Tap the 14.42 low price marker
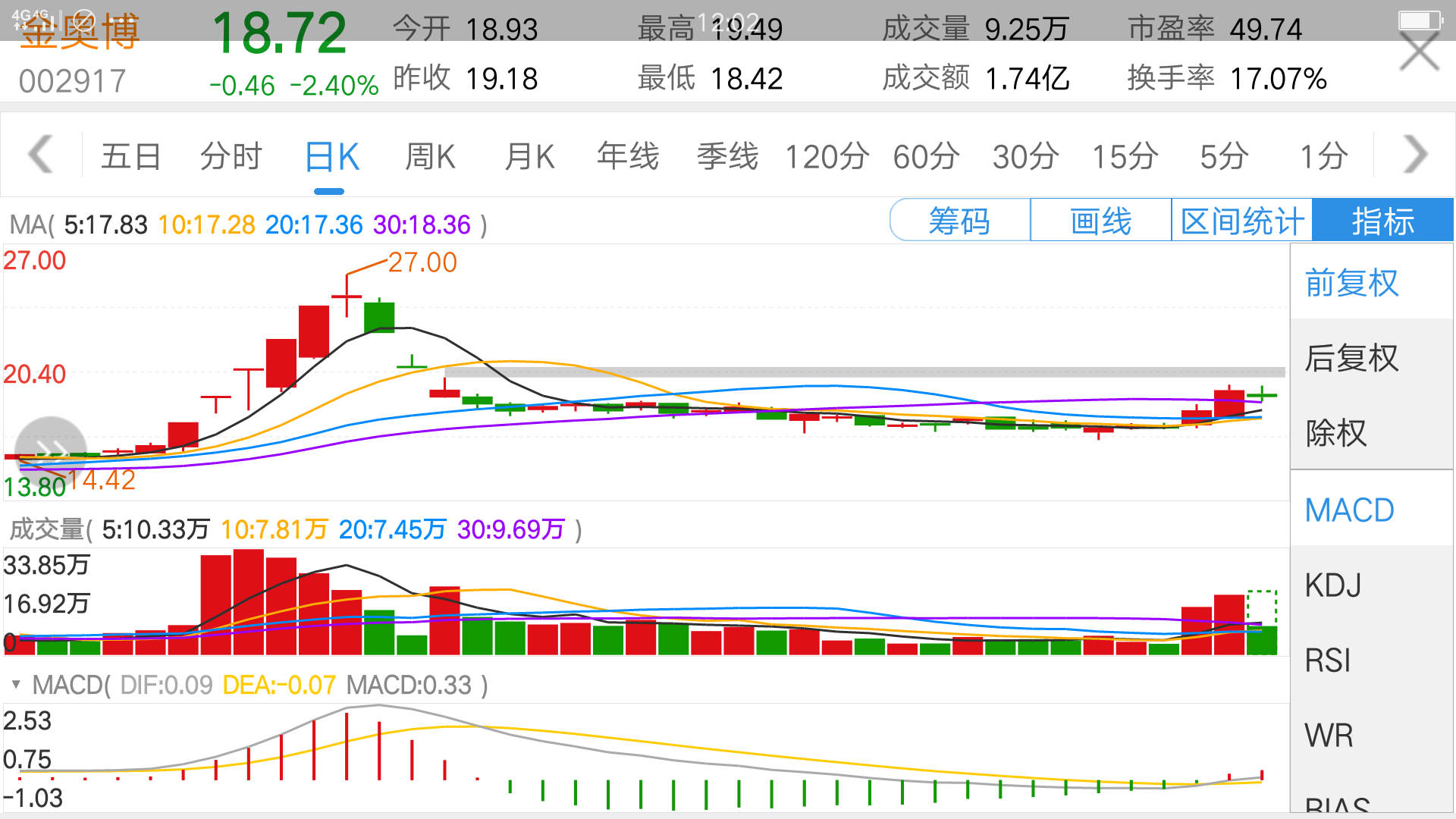The height and width of the screenshot is (819, 1456). coord(102,479)
